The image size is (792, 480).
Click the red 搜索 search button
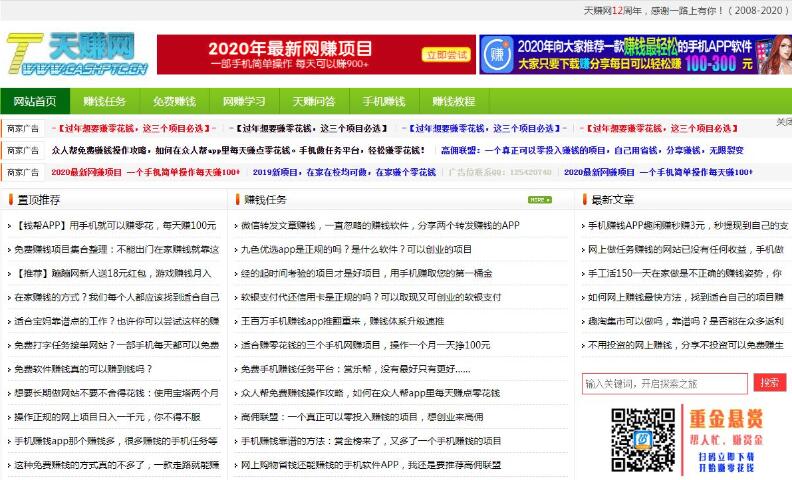click(770, 382)
